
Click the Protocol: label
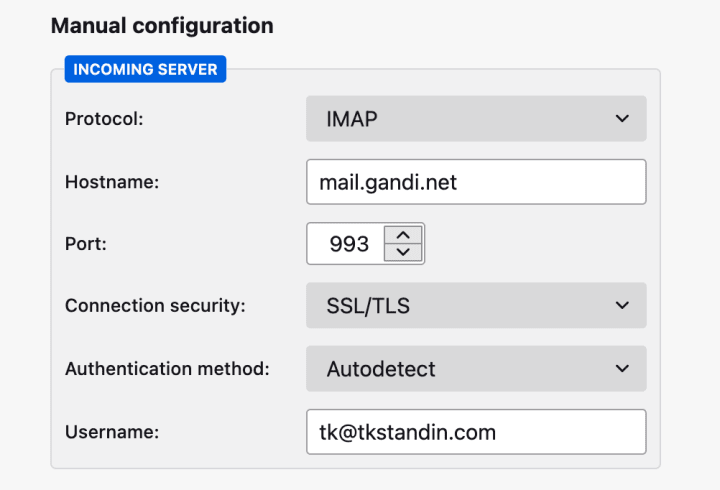pos(104,119)
